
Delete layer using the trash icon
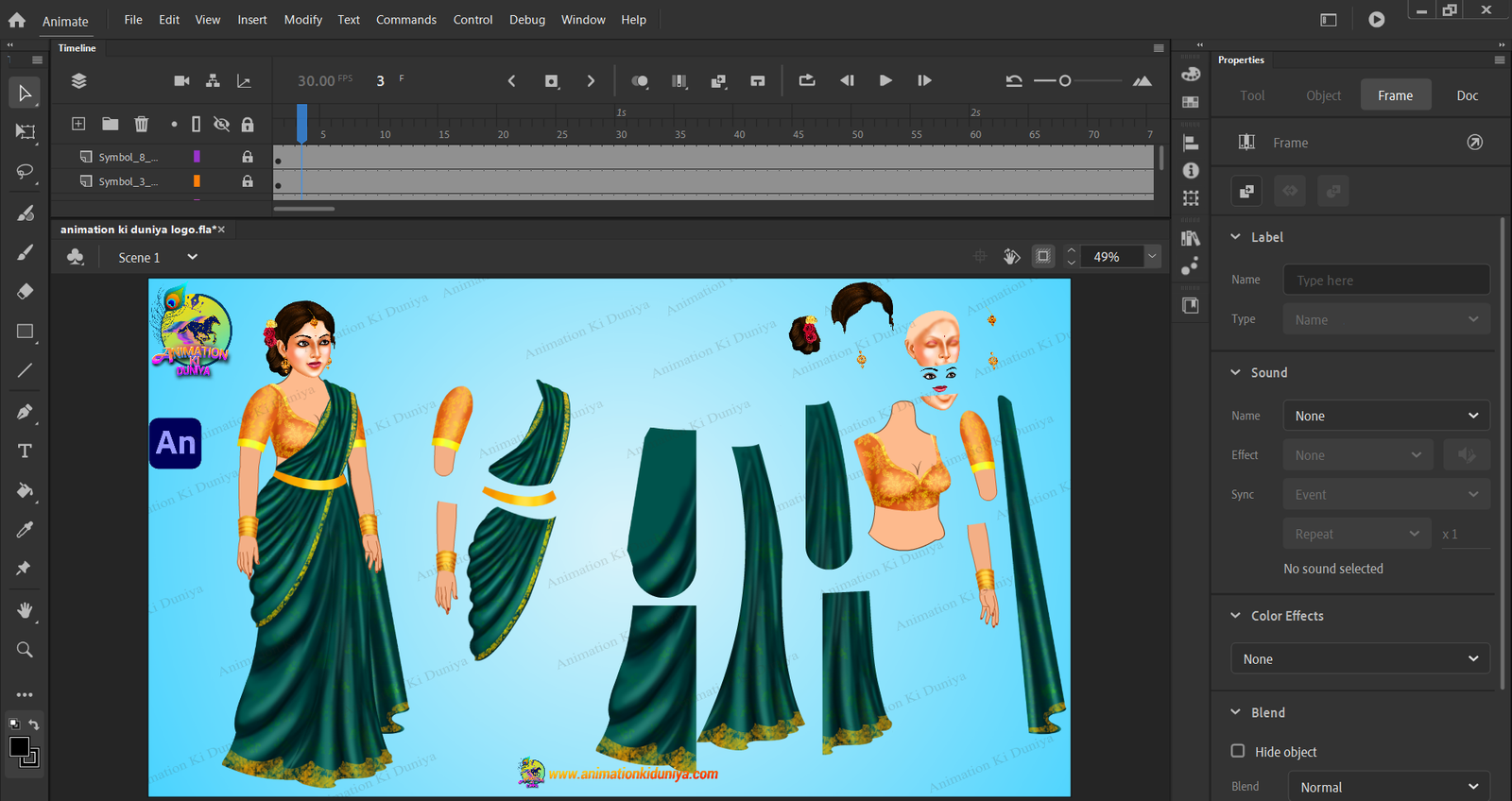click(x=141, y=124)
